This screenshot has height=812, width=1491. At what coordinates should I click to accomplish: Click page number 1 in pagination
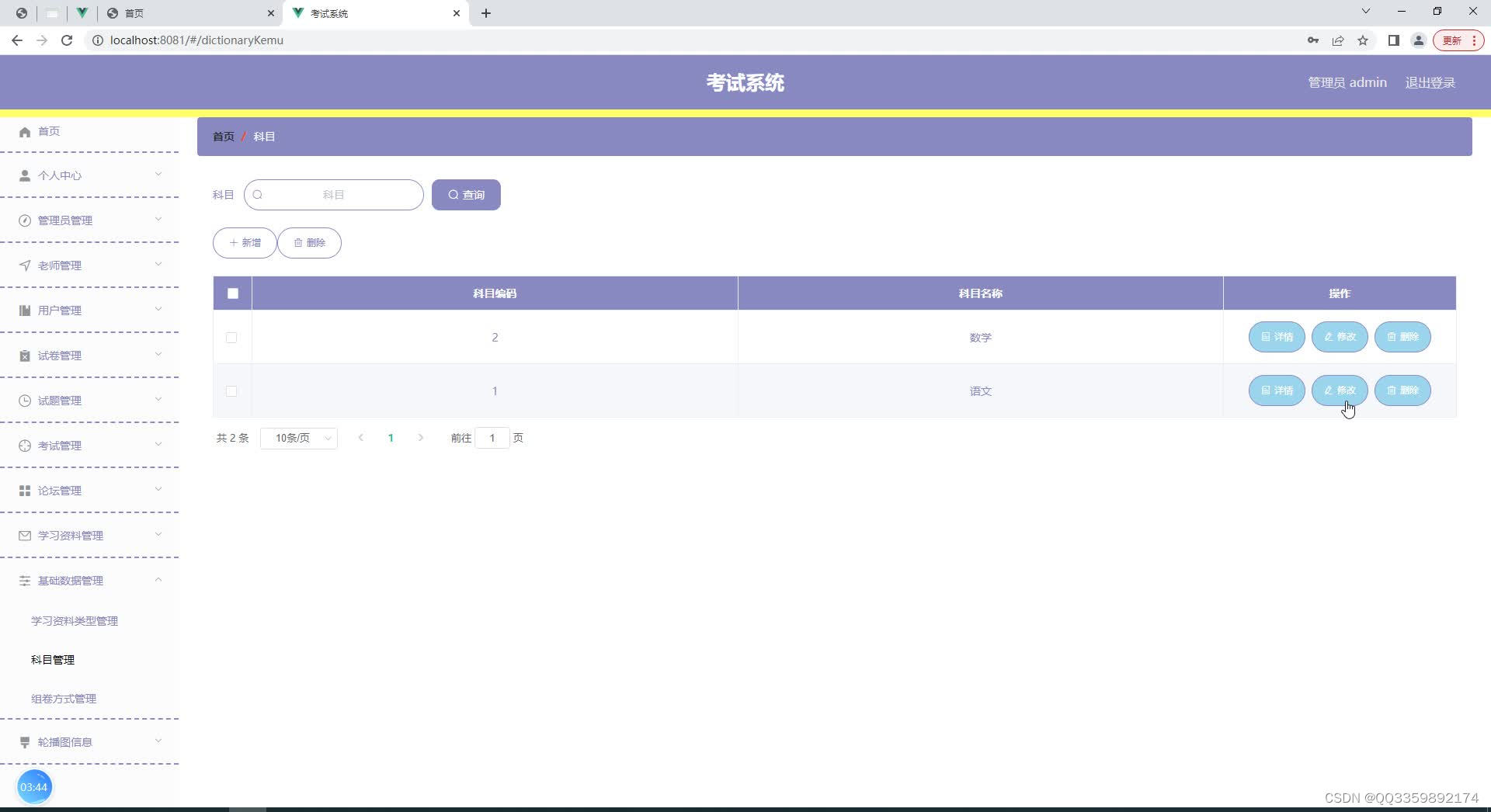[x=391, y=439]
